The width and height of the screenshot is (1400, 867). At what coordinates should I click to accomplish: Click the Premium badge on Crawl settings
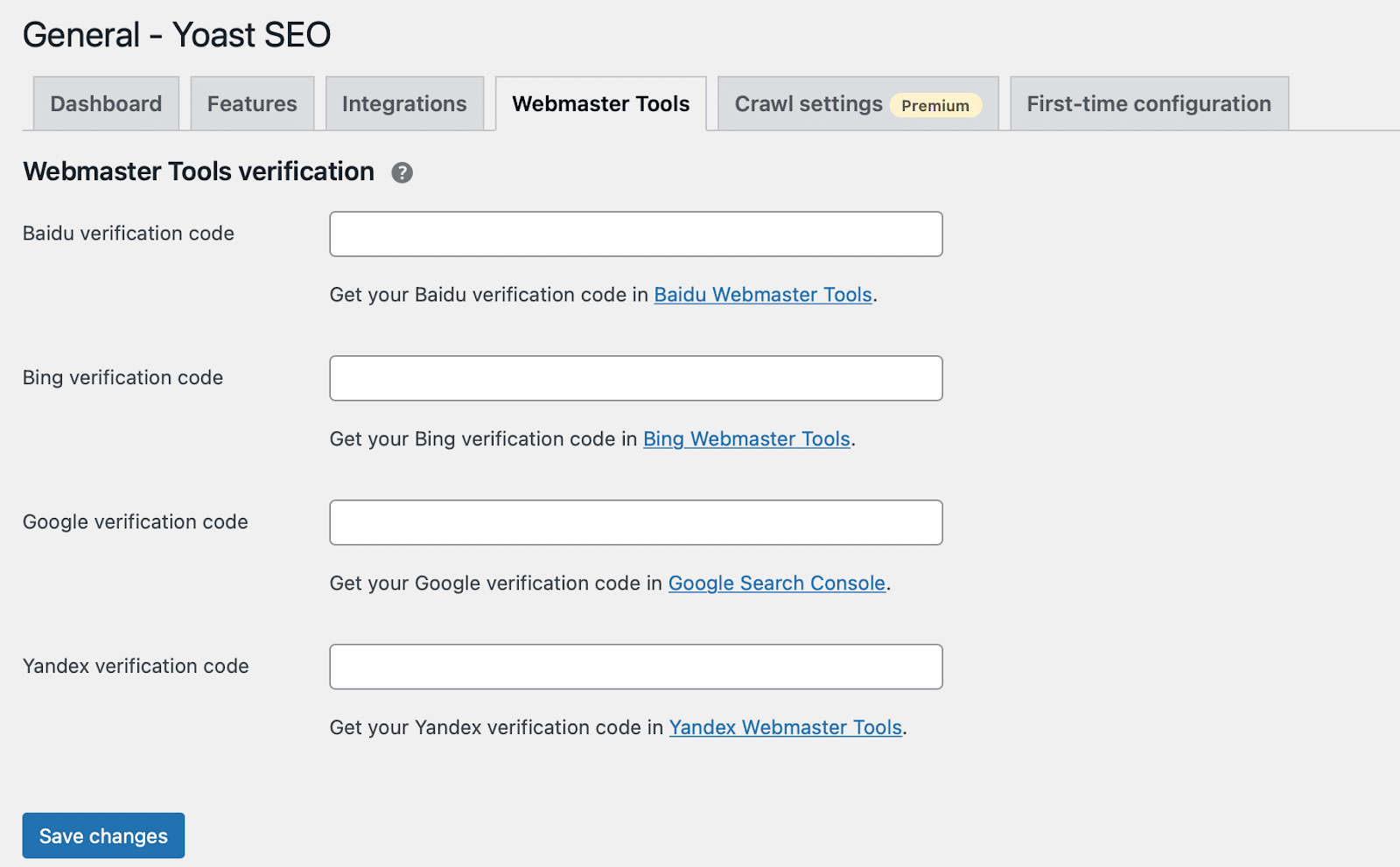[x=935, y=105]
